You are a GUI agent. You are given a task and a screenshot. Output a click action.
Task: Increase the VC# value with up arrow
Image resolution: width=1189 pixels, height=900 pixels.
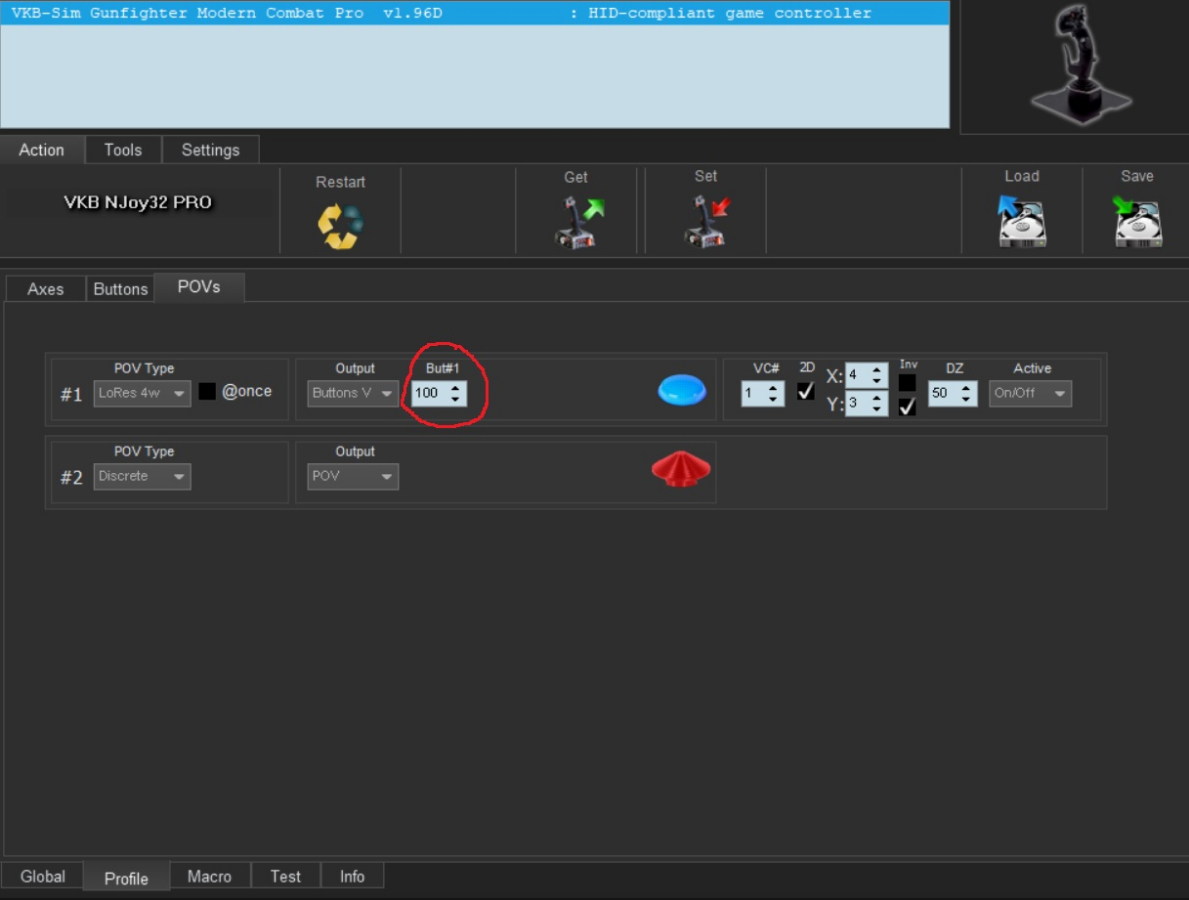773,387
